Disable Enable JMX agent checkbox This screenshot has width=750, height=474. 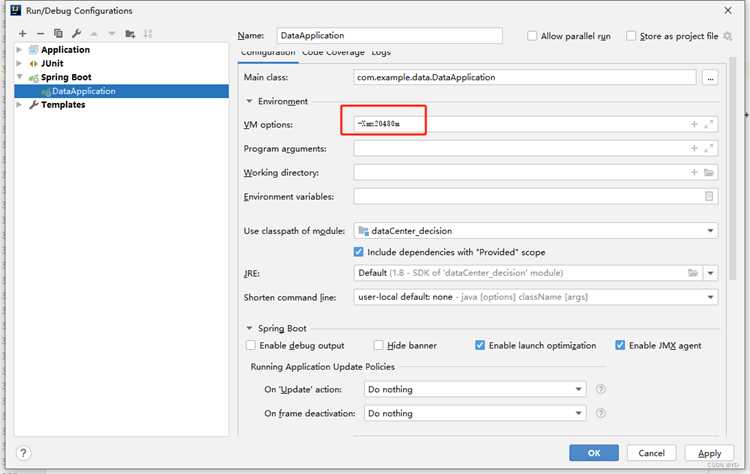(x=620, y=345)
